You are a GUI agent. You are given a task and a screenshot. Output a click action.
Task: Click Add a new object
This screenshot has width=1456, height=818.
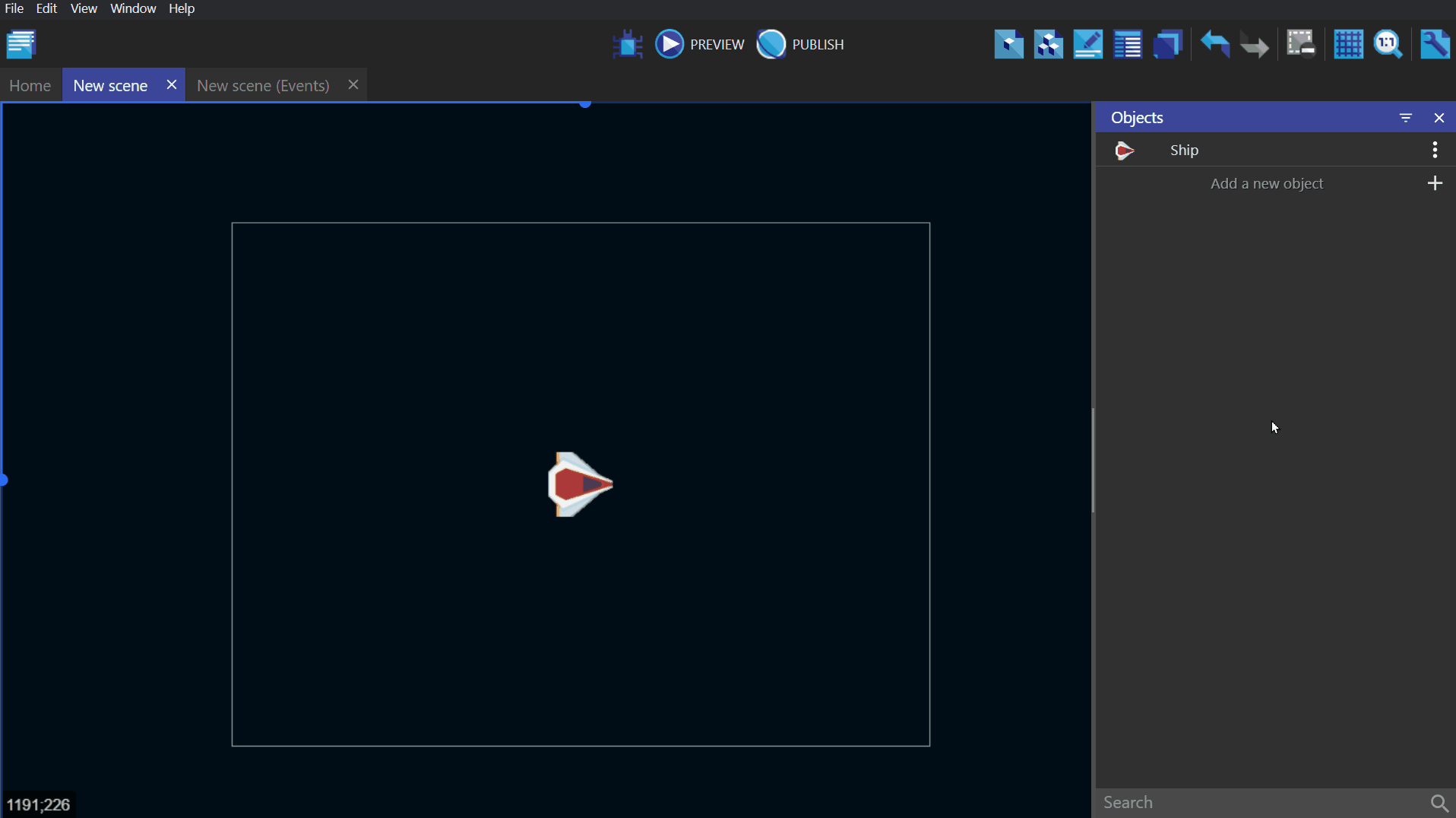pyautogui.click(x=1267, y=183)
